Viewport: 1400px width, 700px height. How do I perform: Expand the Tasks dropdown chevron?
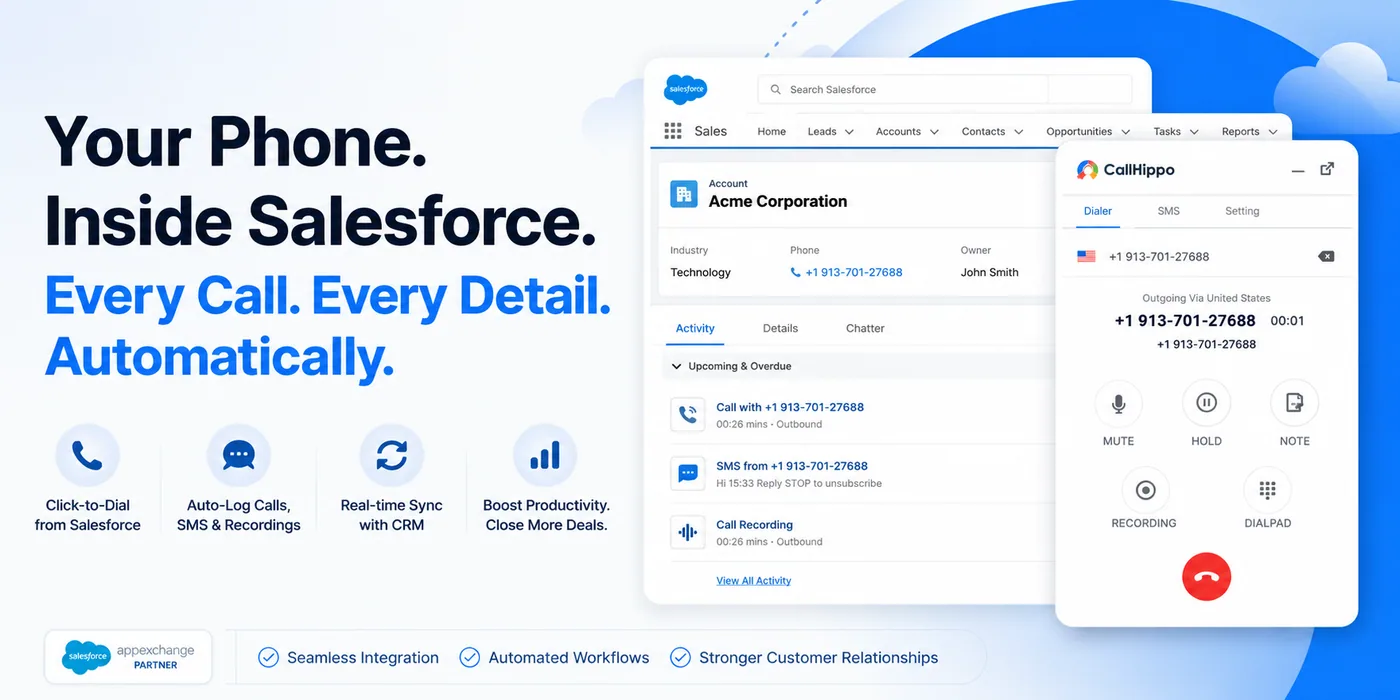click(x=1194, y=132)
